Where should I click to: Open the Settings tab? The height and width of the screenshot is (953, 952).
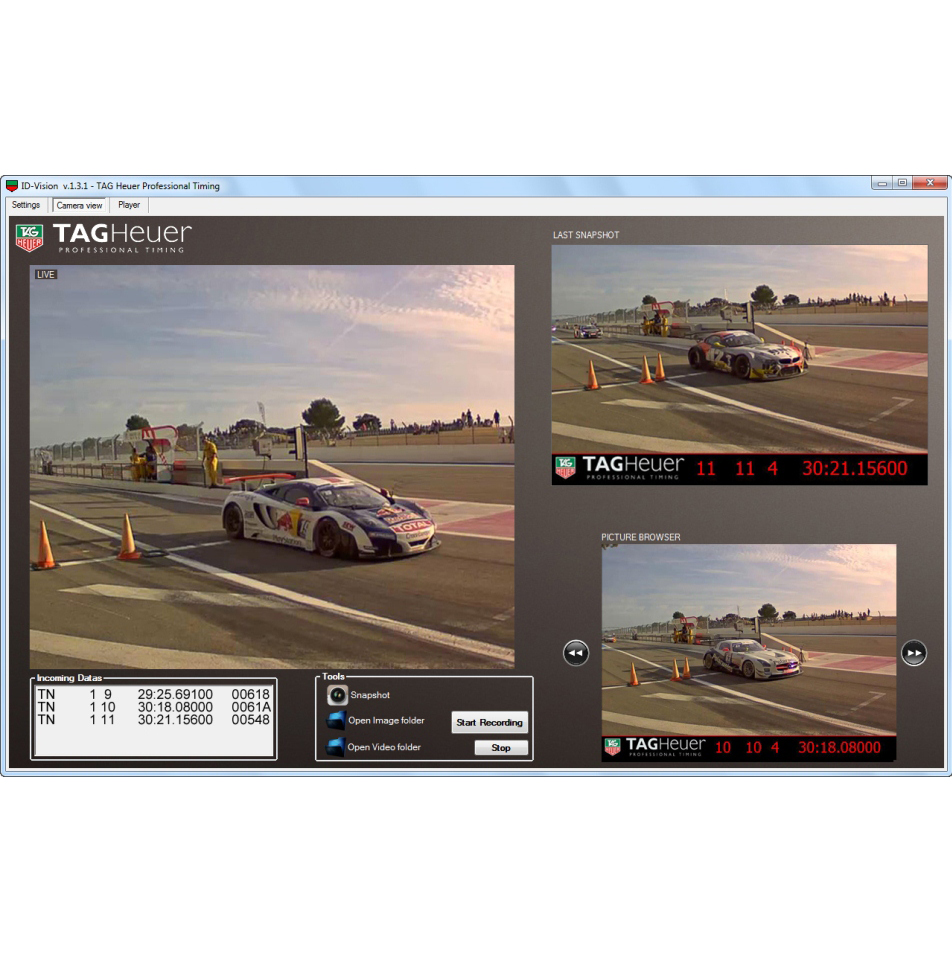click(26, 205)
